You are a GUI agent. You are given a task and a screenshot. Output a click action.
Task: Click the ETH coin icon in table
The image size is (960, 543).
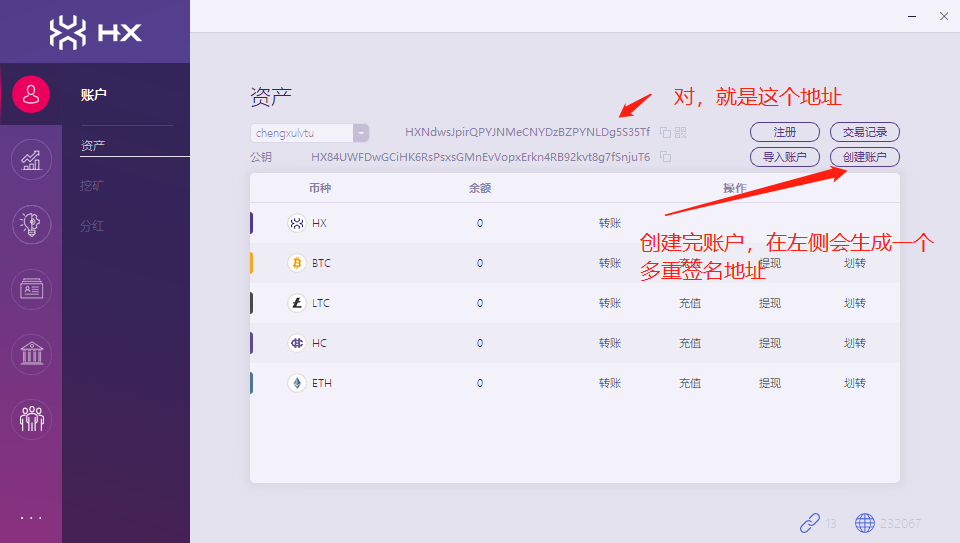pyautogui.click(x=297, y=383)
